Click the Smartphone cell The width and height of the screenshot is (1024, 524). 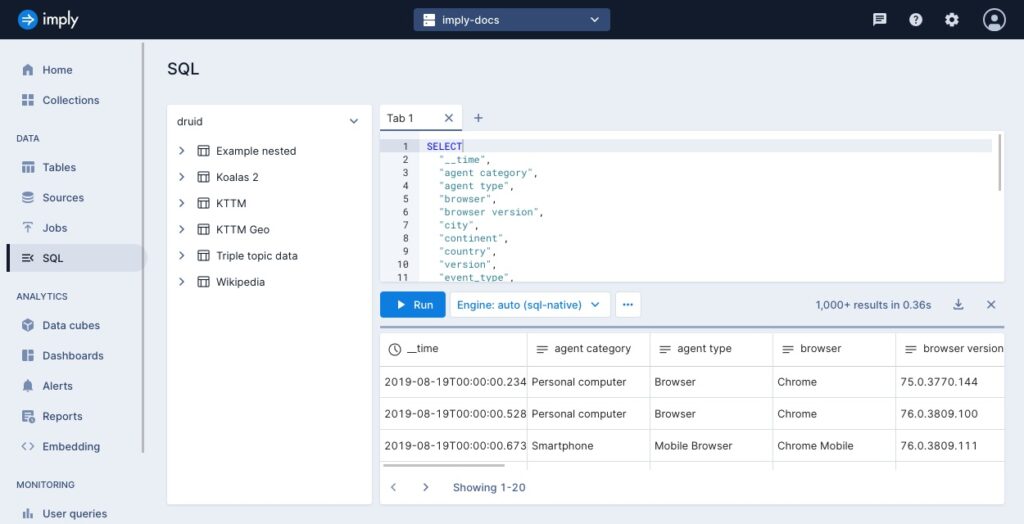point(588,446)
